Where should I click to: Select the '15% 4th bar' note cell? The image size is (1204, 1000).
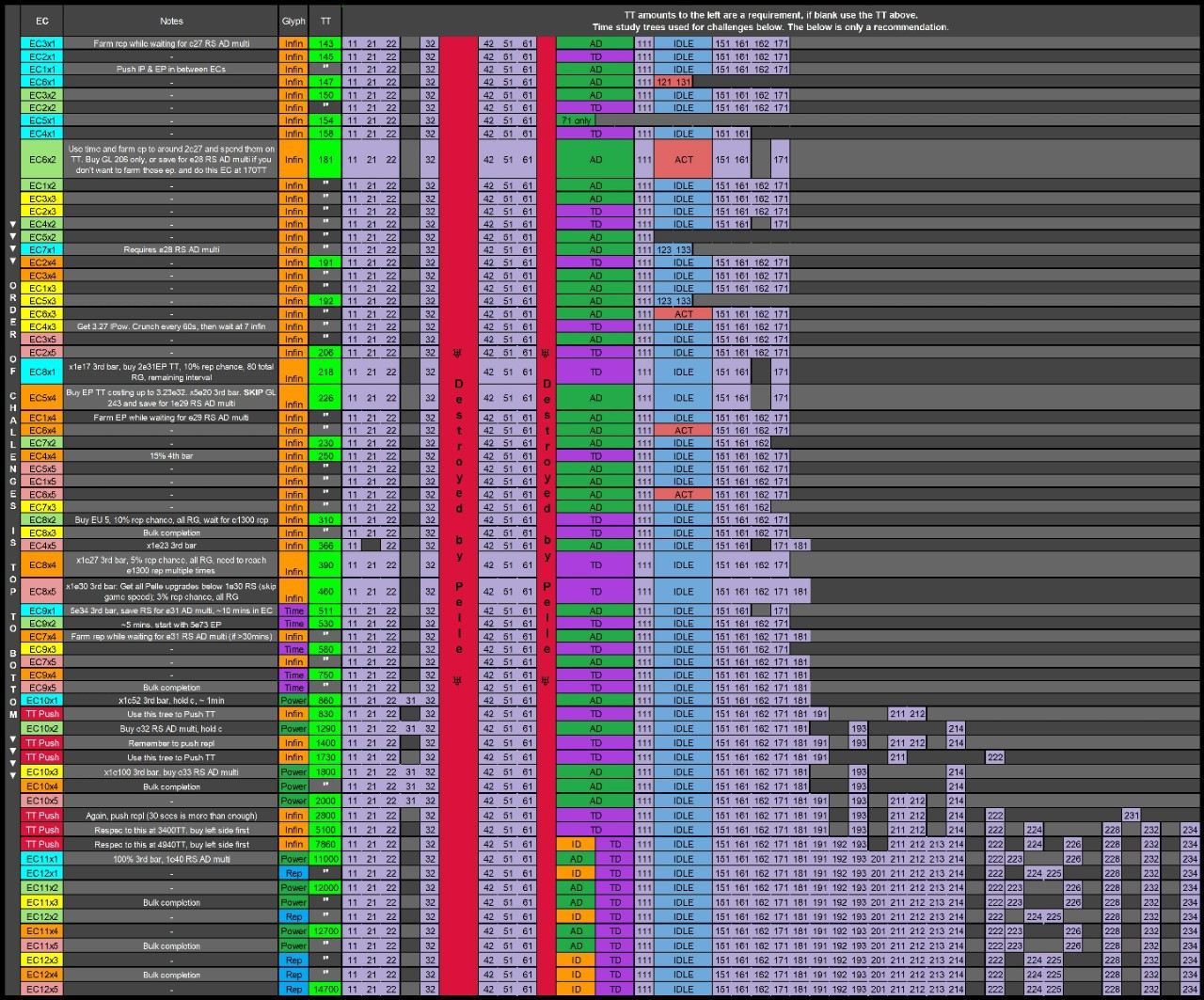pyautogui.click(x=171, y=455)
